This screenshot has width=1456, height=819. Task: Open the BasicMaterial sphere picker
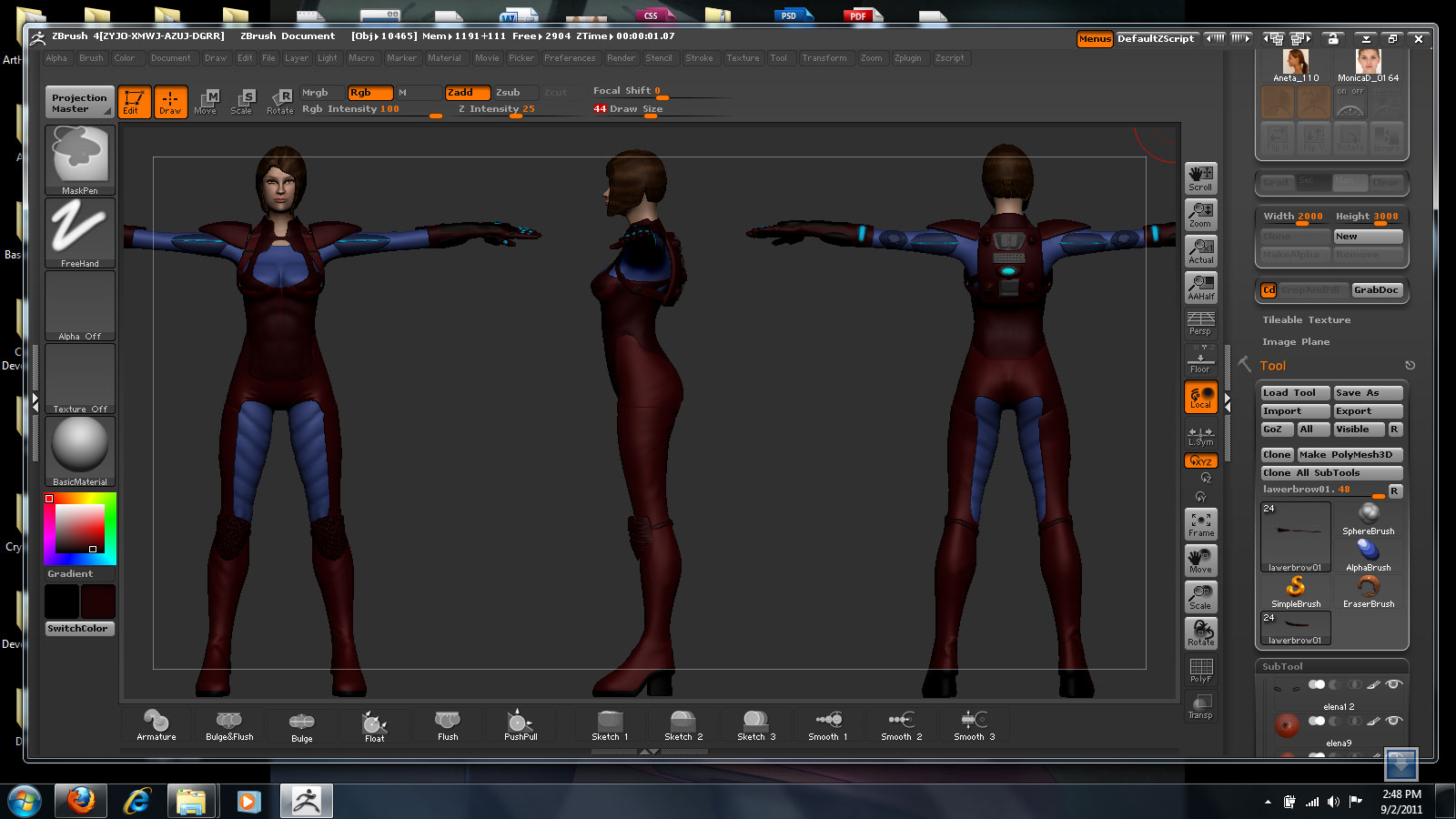pyautogui.click(x=80, y=450)
